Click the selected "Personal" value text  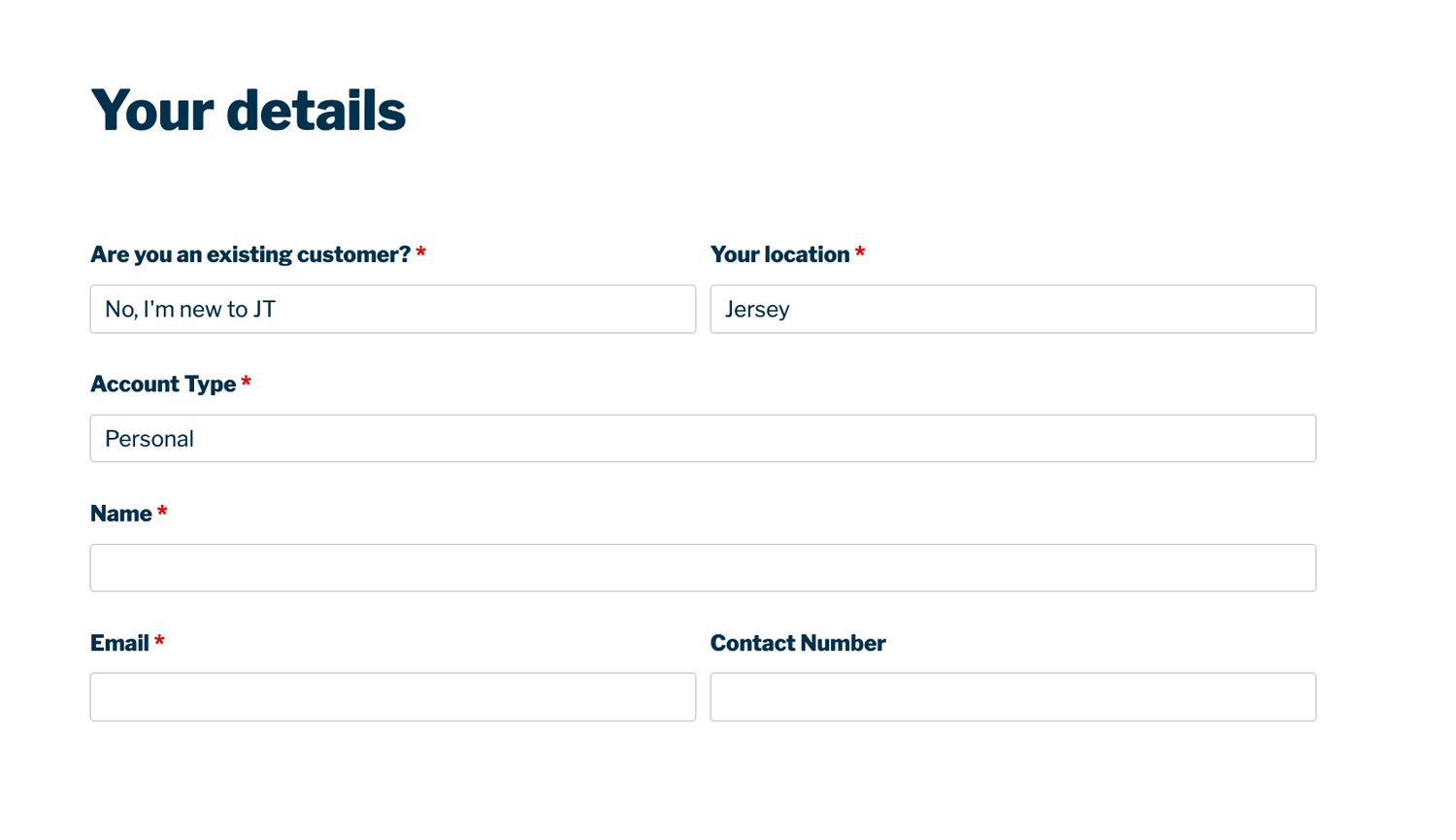pos(149,439)
